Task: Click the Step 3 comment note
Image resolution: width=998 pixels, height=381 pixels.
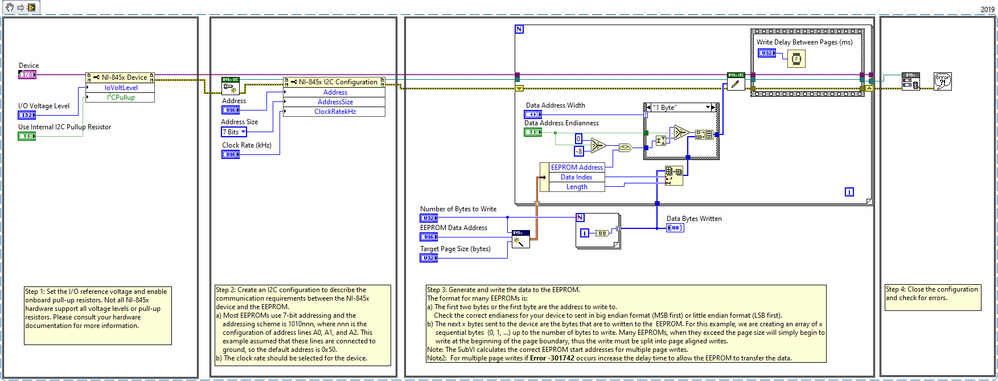Action: coord(625,325)
